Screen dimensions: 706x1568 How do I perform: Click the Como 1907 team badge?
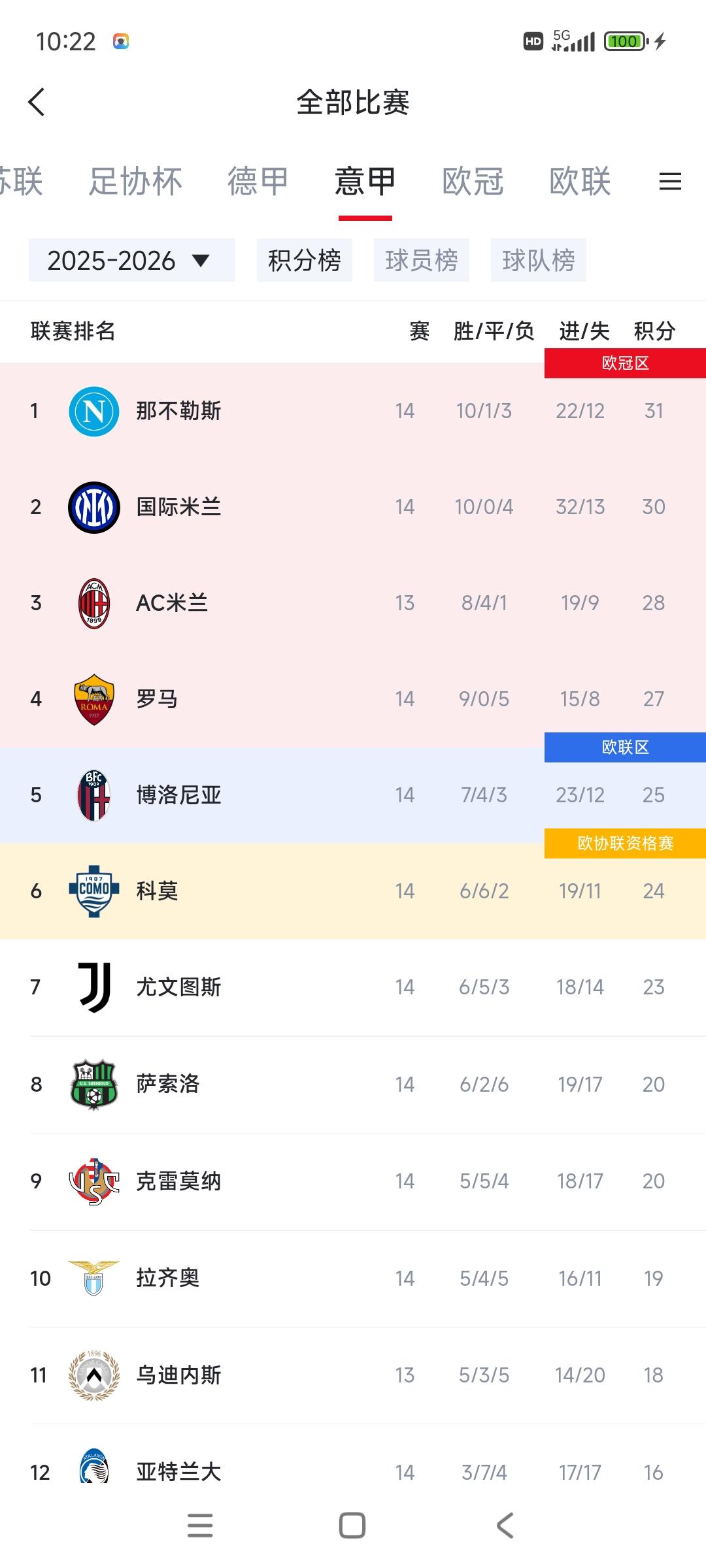92,890
